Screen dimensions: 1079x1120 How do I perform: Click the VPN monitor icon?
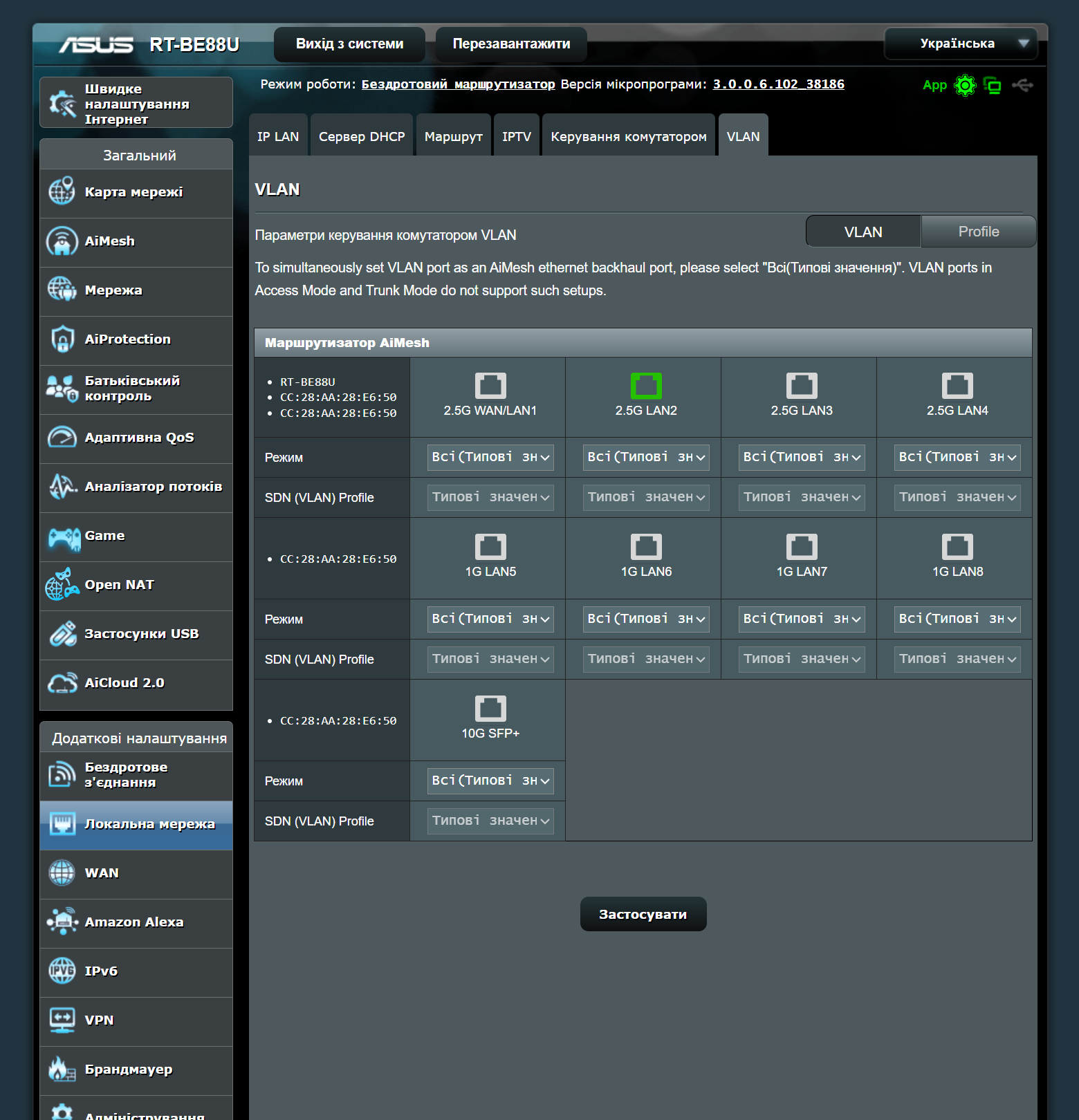[62, 1020]
